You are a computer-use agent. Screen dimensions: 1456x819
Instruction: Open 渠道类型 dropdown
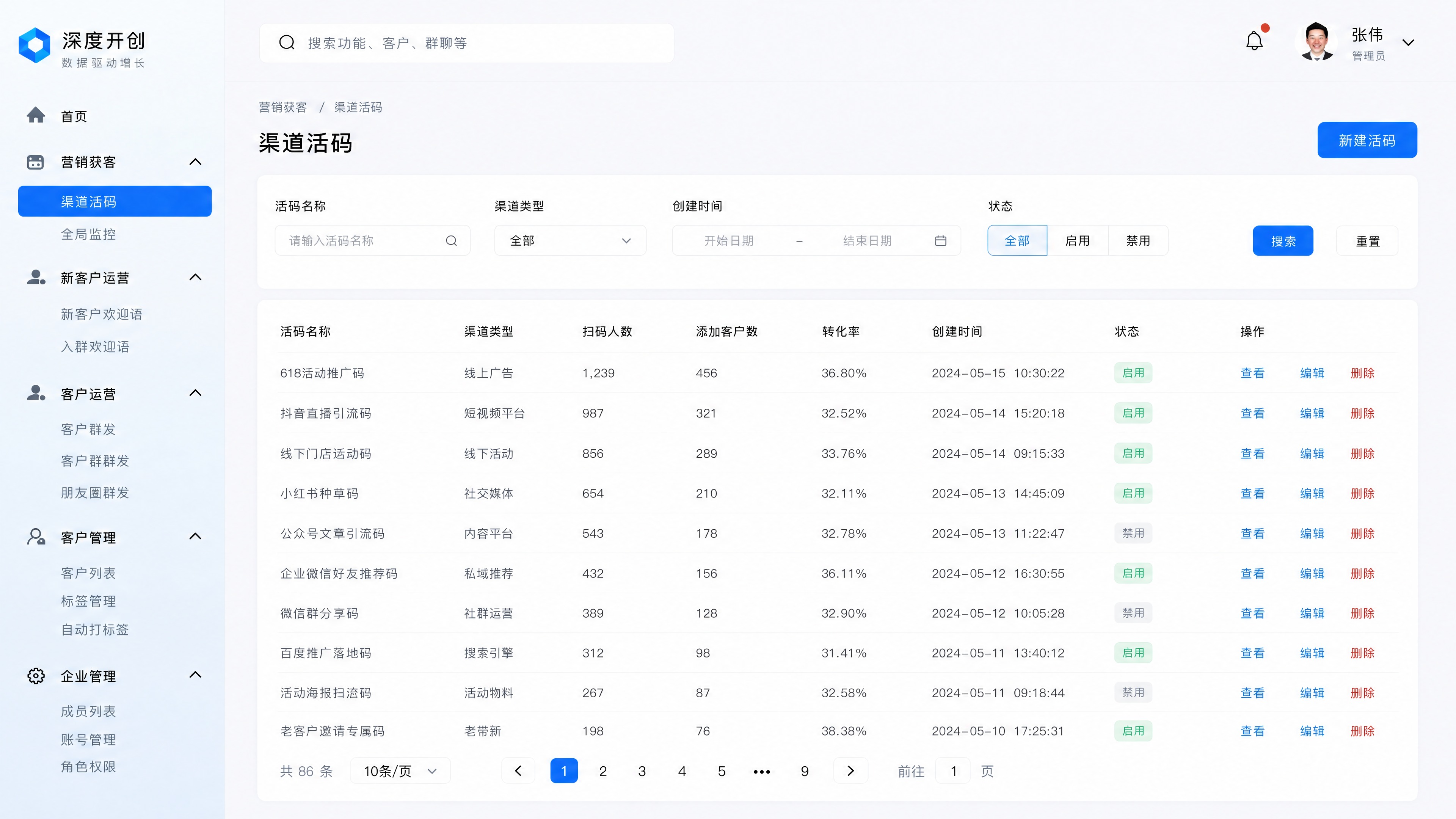(x=570, y=241)
